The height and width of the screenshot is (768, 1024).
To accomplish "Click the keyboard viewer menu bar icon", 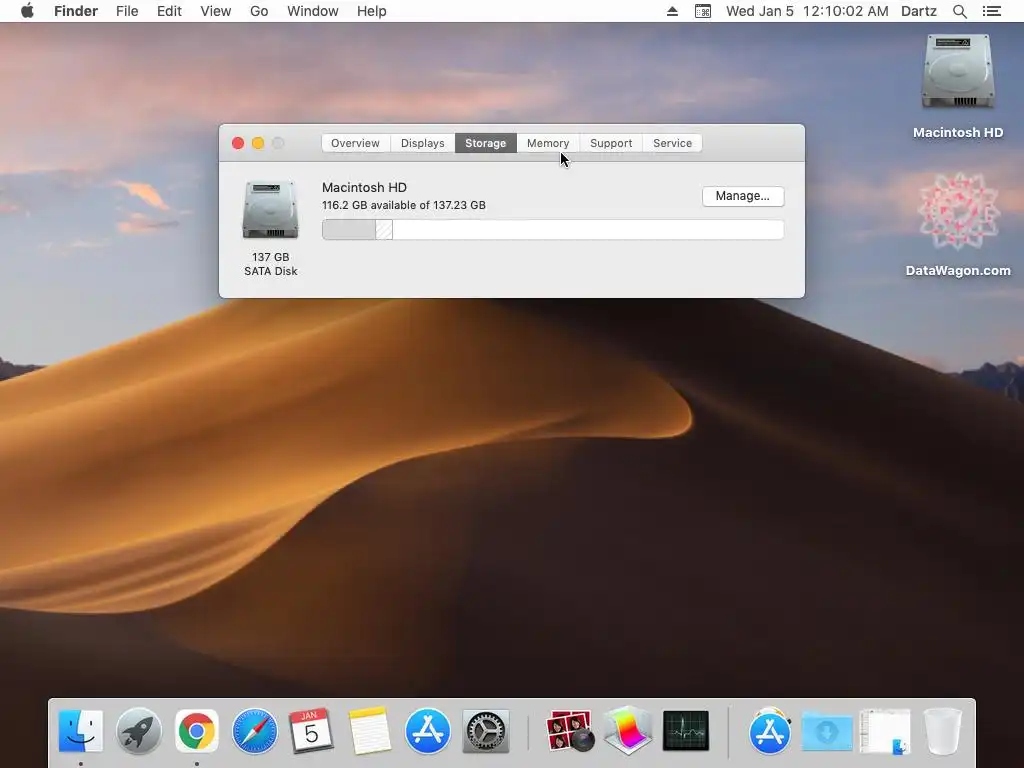I will tap(703, 11).
